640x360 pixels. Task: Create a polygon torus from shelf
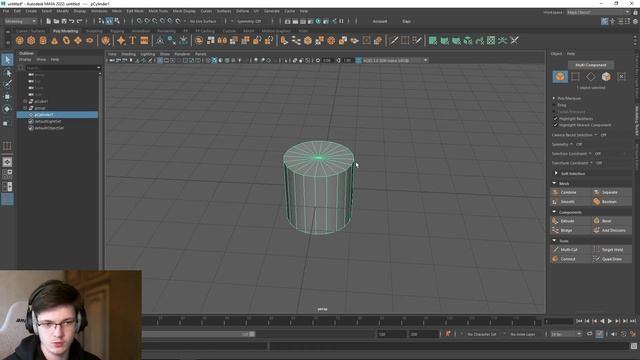(x=66, y=40)
